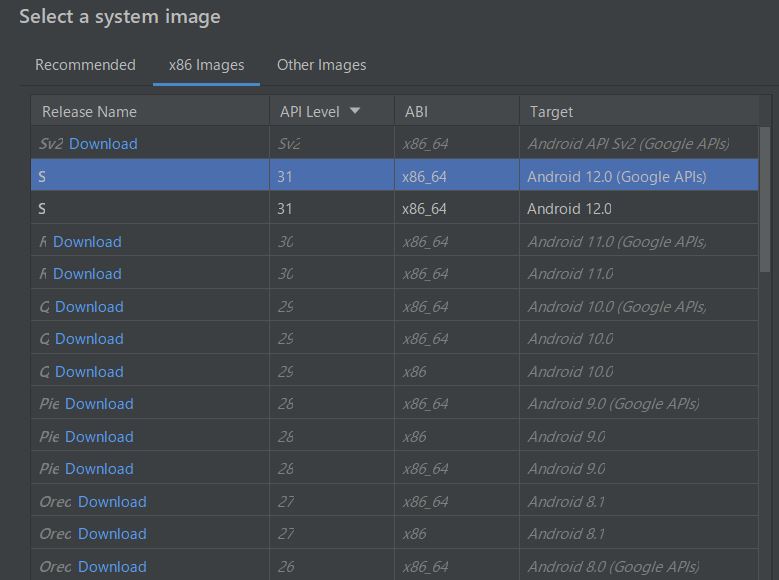Download the R image for Android 11.0 (Google APIs)
The width and height of the screenshot is (779, 580).
[x=87, y=242]
